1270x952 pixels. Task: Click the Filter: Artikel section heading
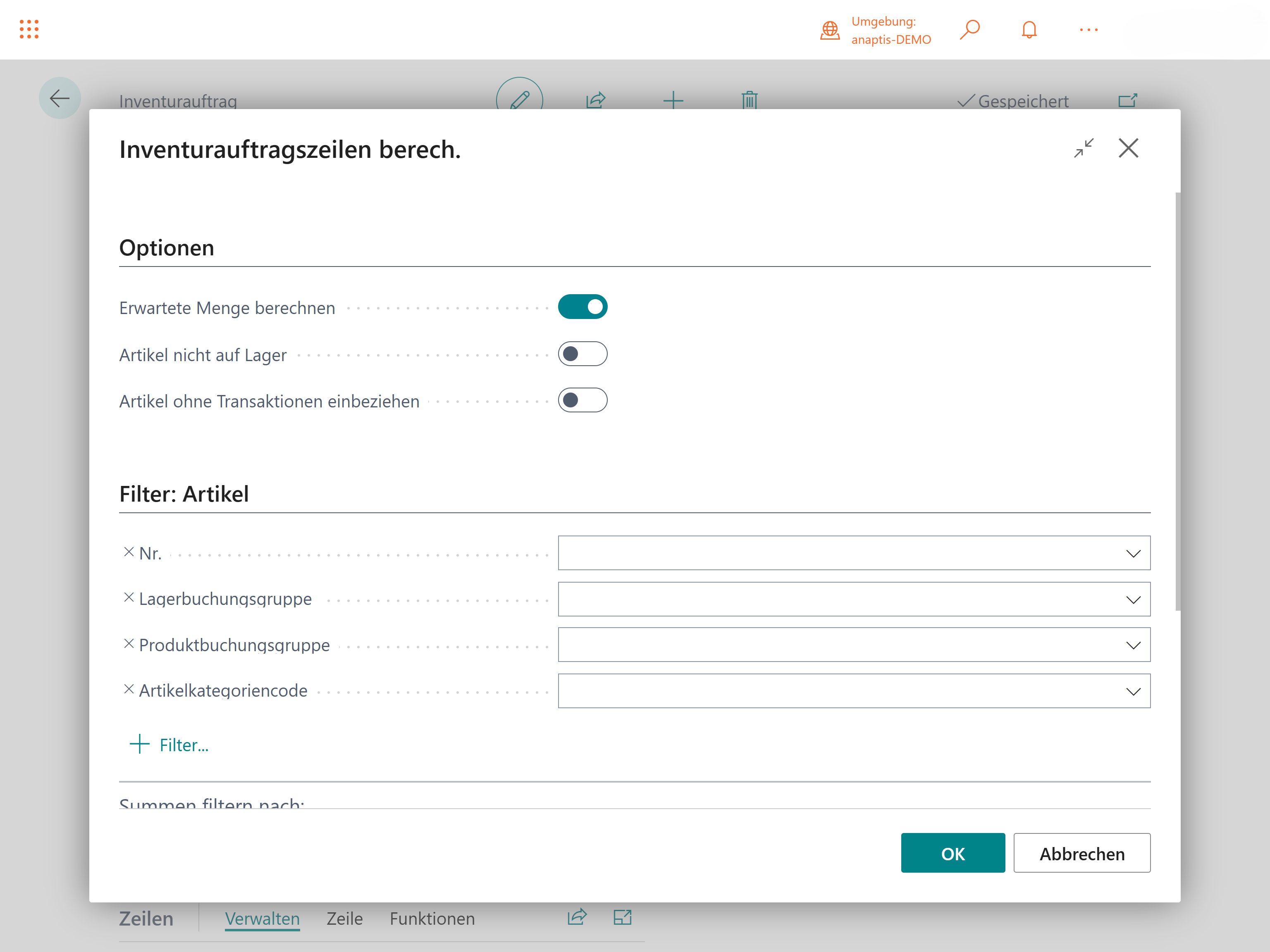tap(184, 494)
